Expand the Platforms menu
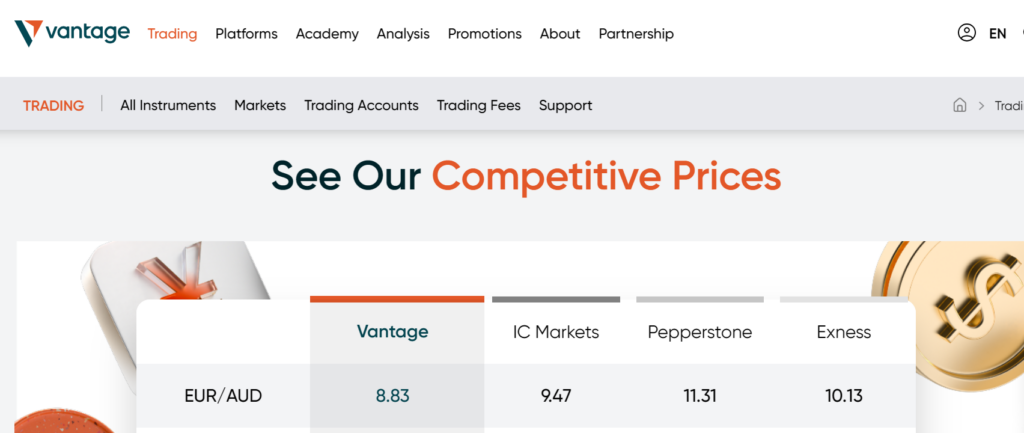 [x=246, y=34]
